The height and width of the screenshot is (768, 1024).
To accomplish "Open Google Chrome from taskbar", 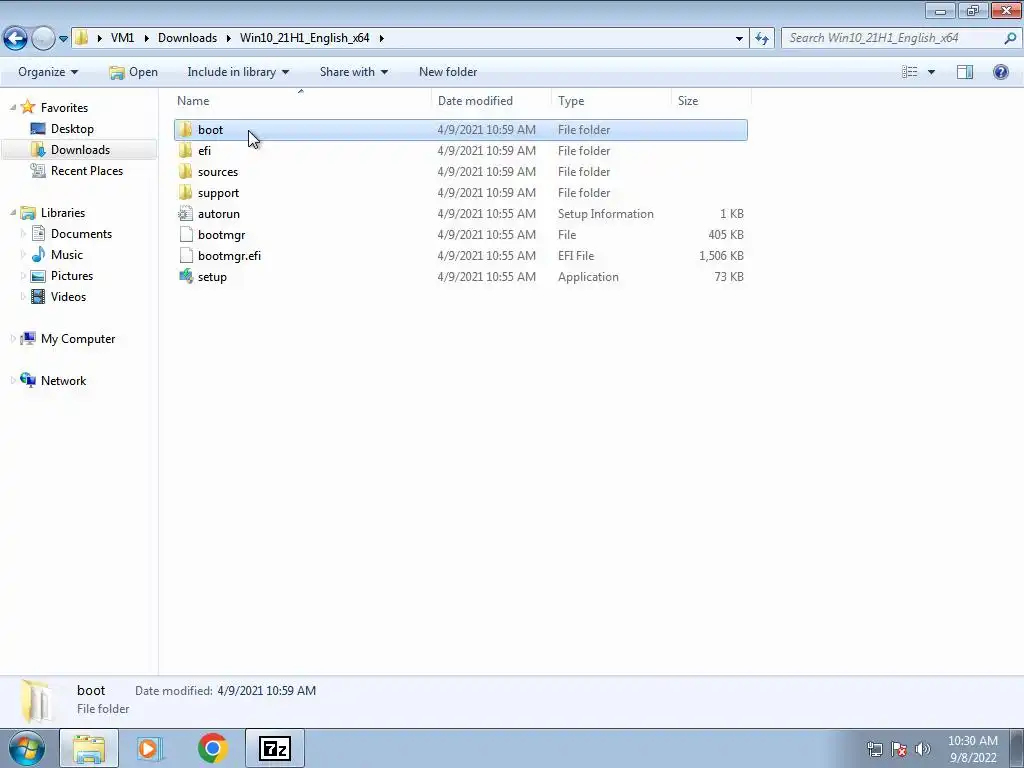I will click(212, 748).
